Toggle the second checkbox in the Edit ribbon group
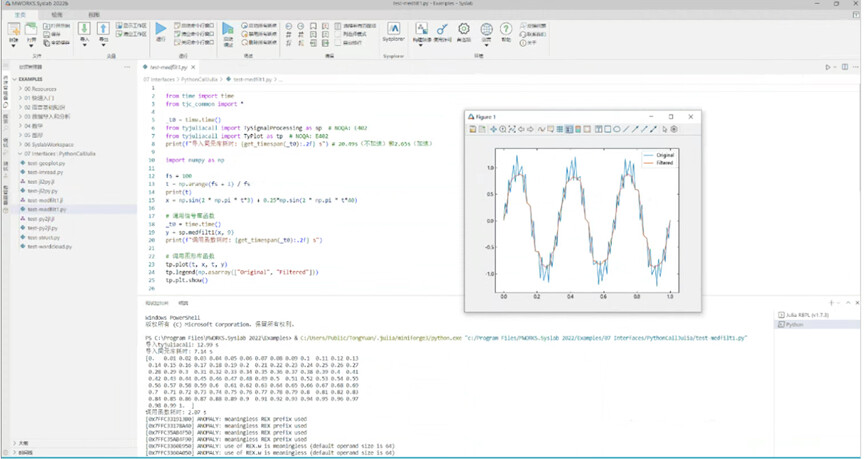This screenshot has height=459, width=864. pyautogui.click(x=338, y=34)
